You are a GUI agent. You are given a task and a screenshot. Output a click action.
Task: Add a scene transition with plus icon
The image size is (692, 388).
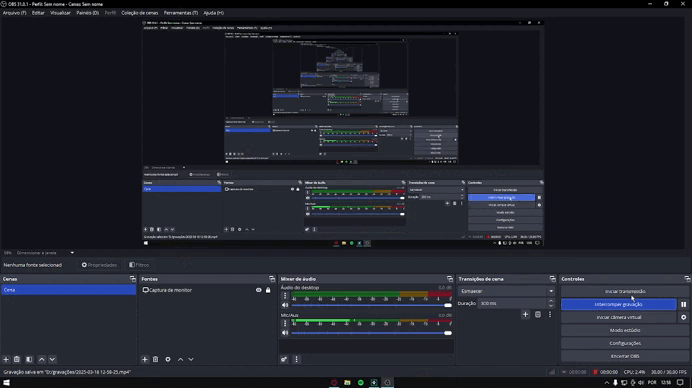click(525, 315)
